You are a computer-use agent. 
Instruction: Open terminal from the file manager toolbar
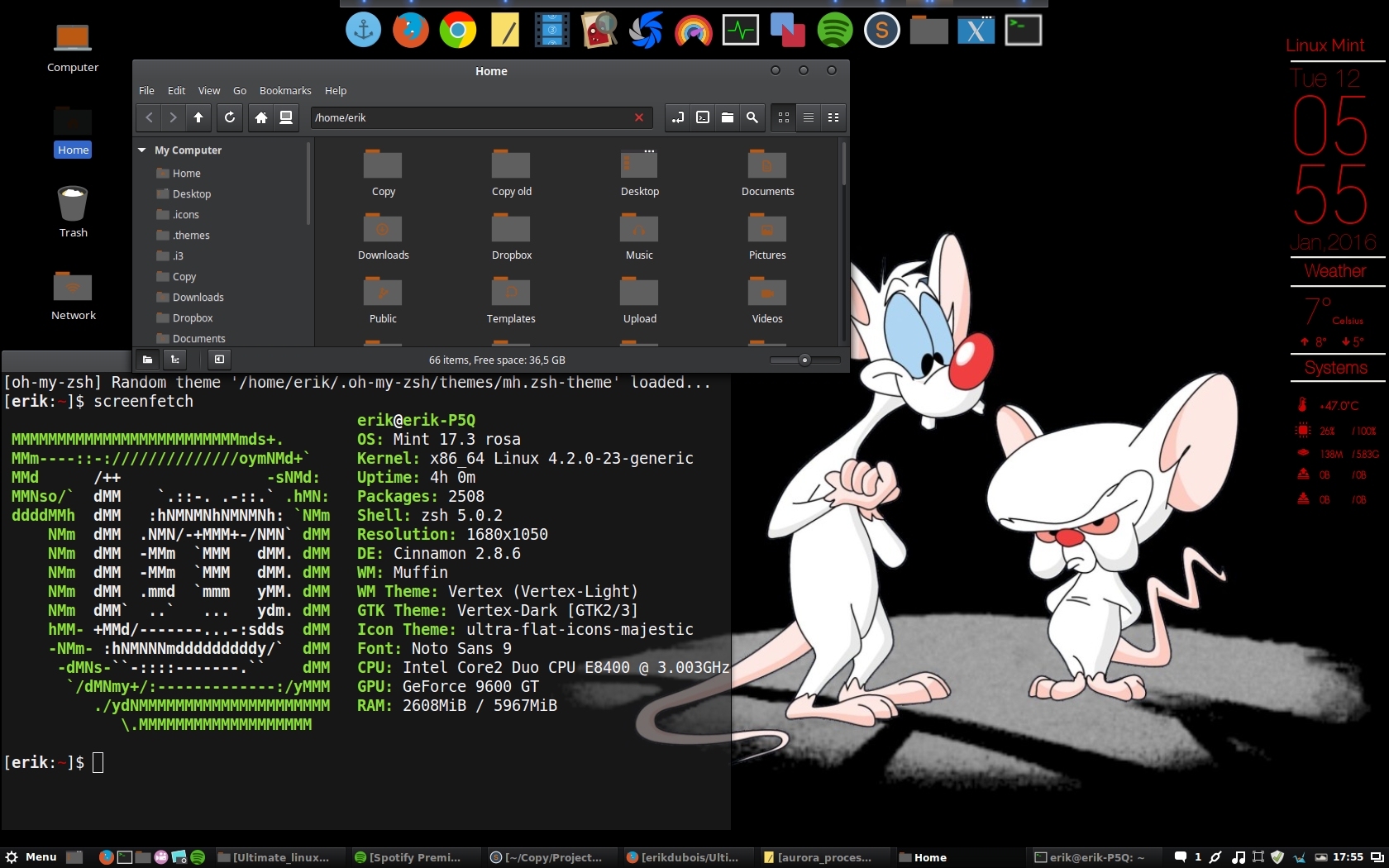pos(703,117)
